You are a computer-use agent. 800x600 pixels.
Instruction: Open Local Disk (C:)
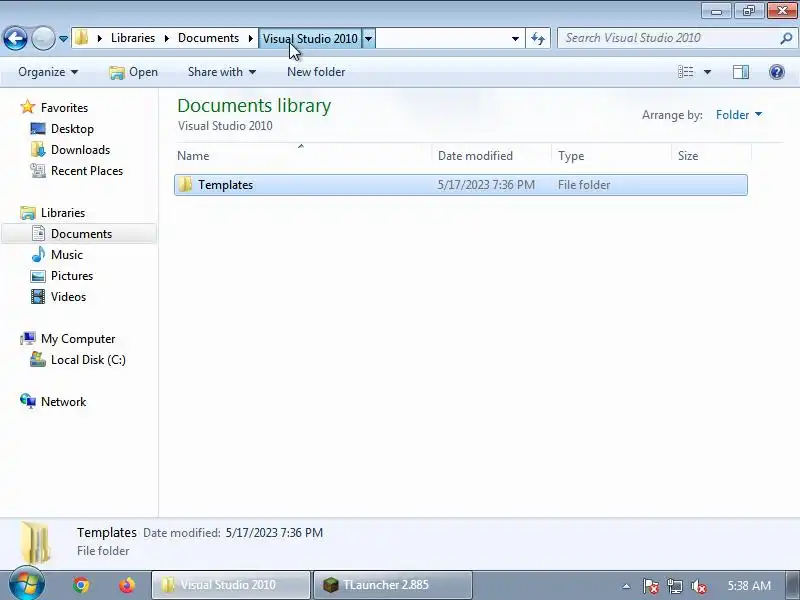tap(78, 360)
